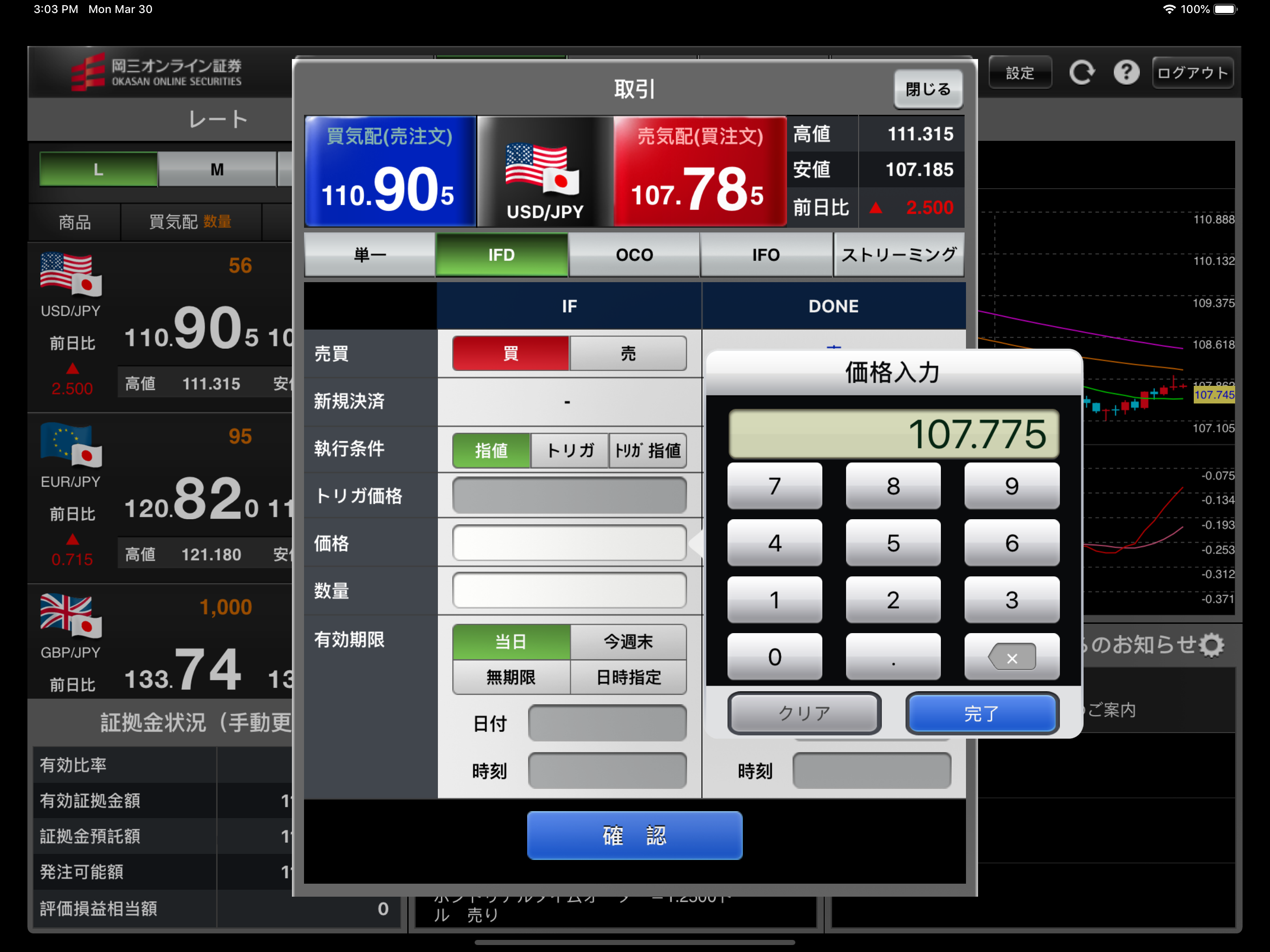Select the M size rate display
Screen dimensions: 1270x952
[x=217, y=169]
